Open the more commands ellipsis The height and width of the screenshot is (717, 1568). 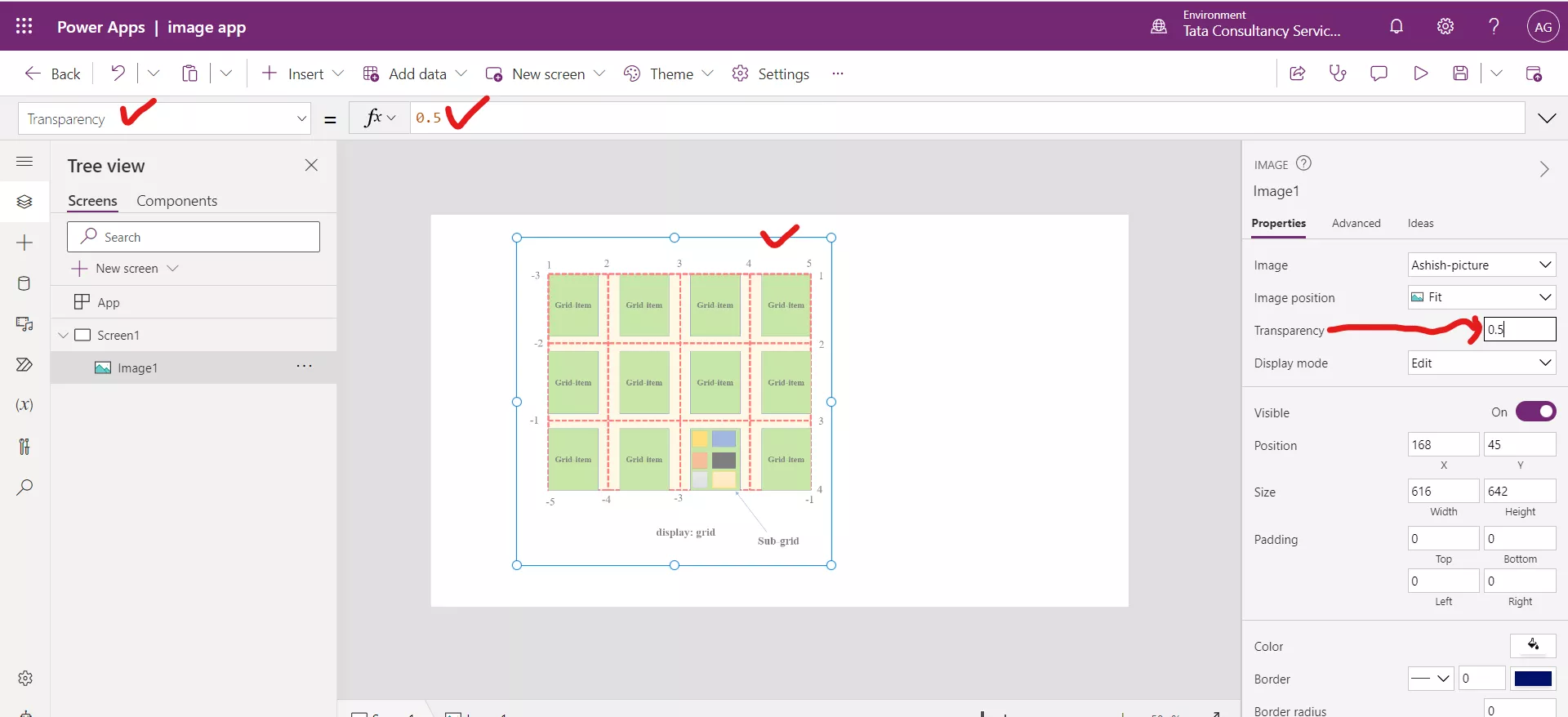tap(837, 73)
